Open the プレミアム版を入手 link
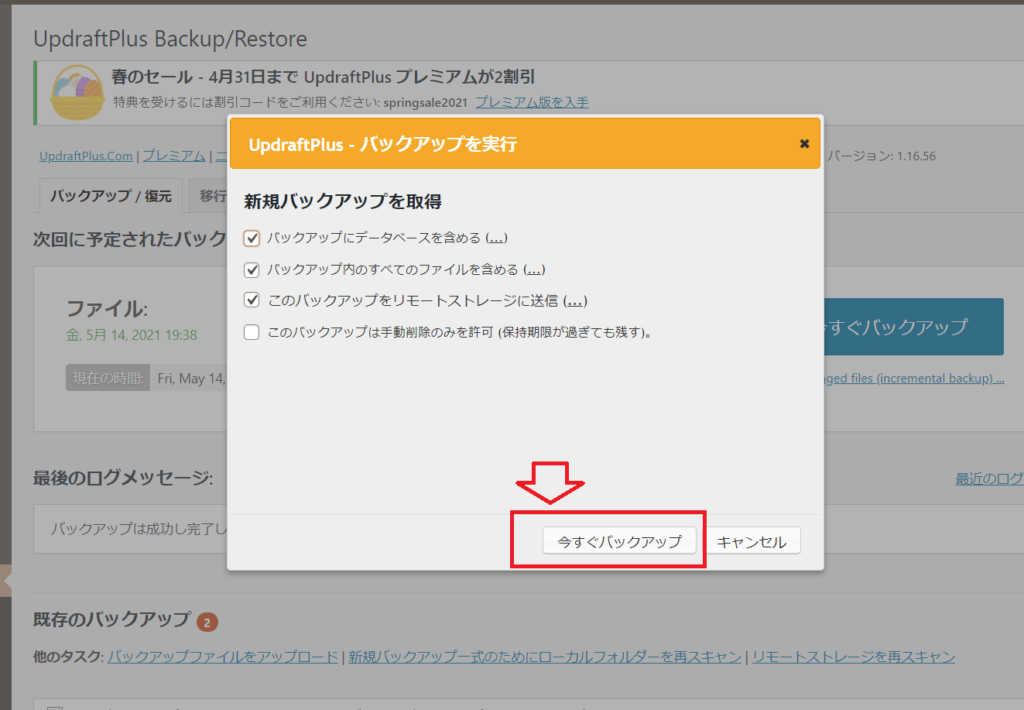The image size is (1024, 710). 531,102
